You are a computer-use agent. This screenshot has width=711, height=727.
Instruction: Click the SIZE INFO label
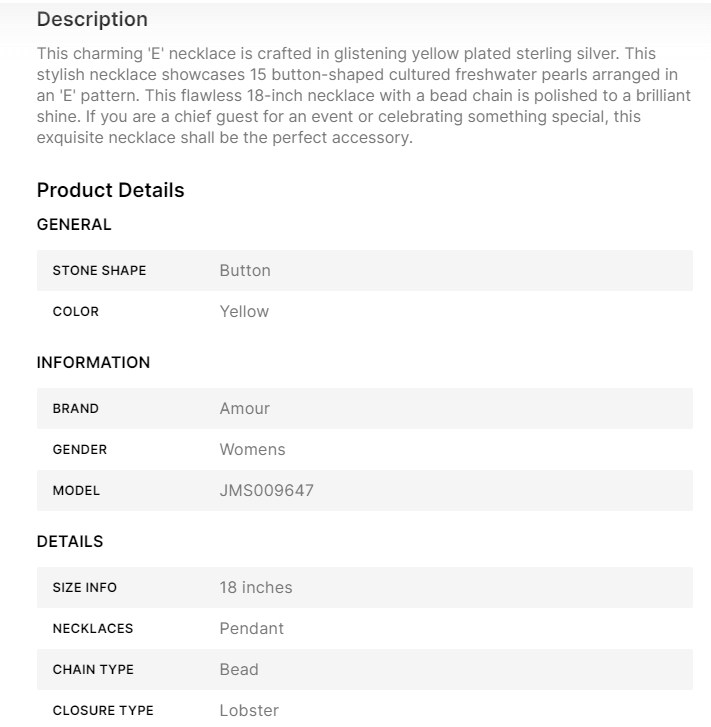pyautogui.click(x=85, y=587)
